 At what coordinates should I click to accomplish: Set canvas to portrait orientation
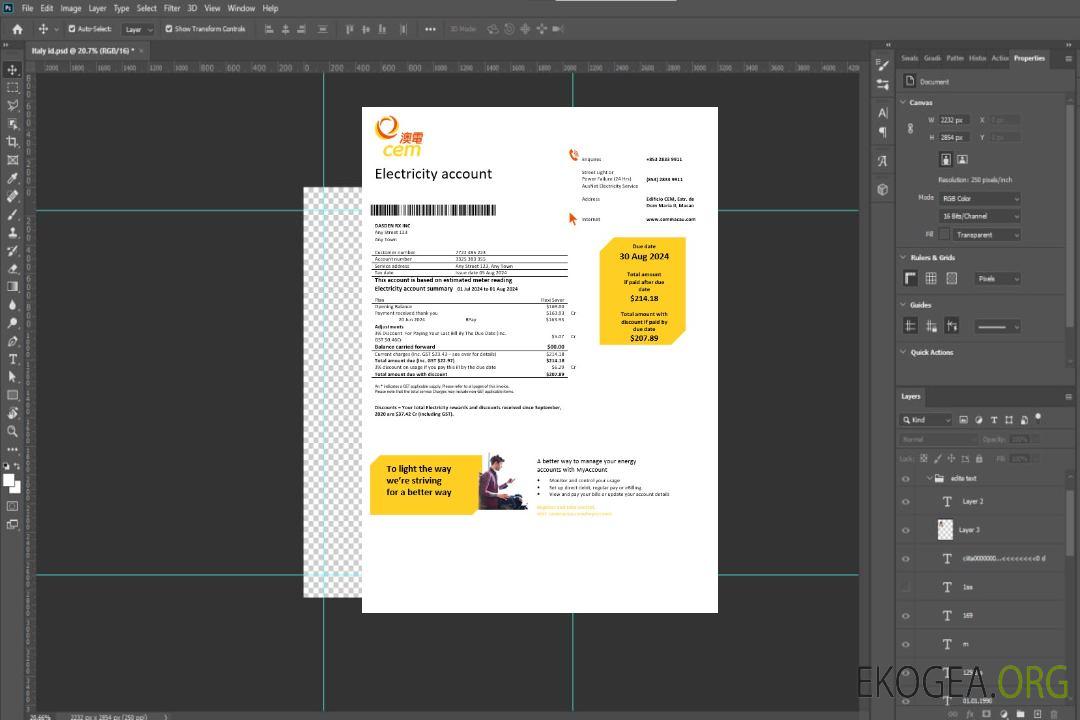[x=946, y=160]
